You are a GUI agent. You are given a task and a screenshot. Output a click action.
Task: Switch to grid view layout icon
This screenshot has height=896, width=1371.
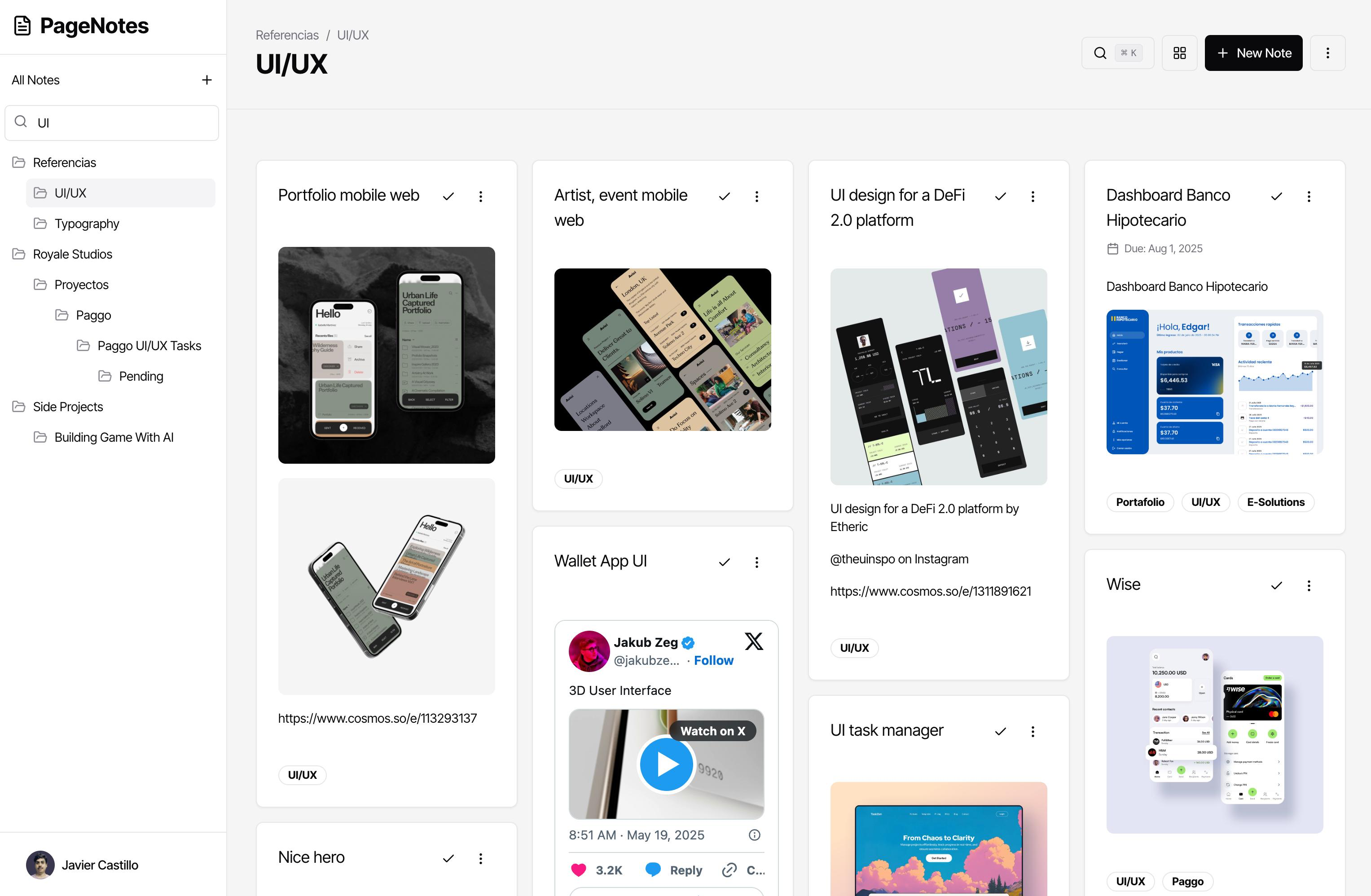(1179, 53)
